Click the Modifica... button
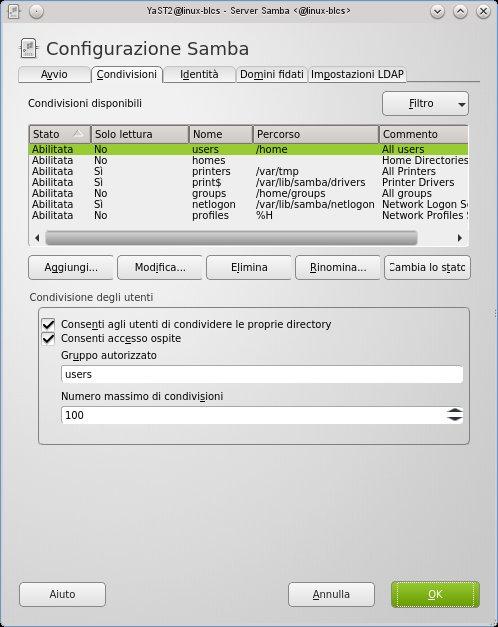 (160, 268)
